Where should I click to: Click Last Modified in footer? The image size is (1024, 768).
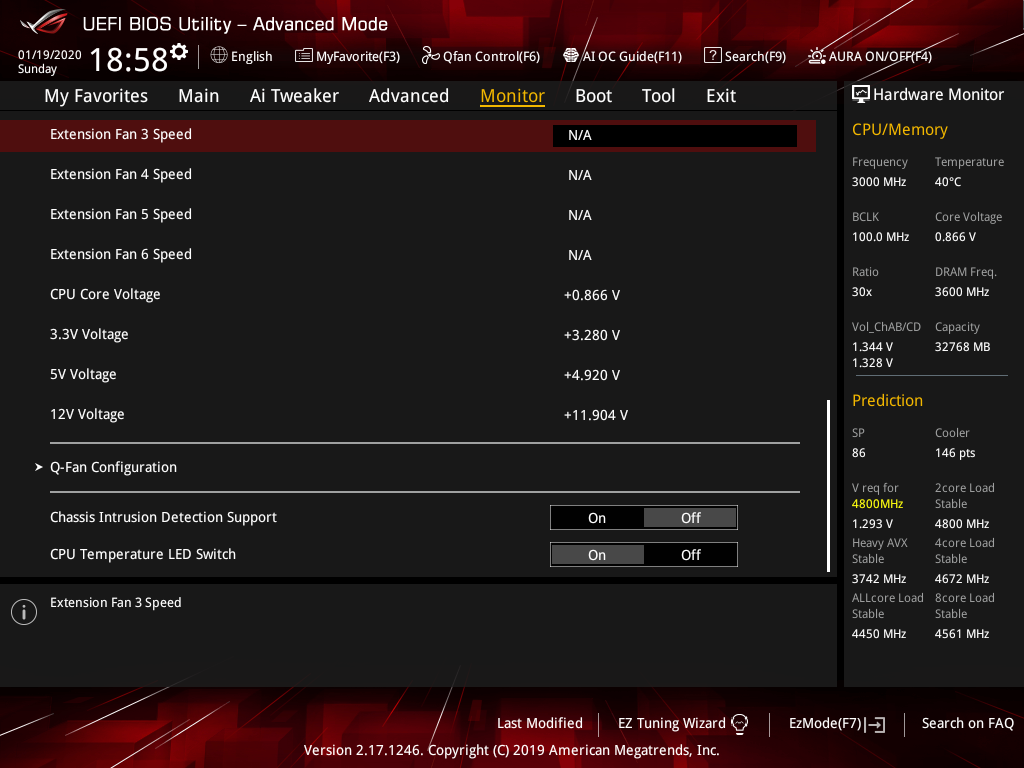[x=539, y=724]
